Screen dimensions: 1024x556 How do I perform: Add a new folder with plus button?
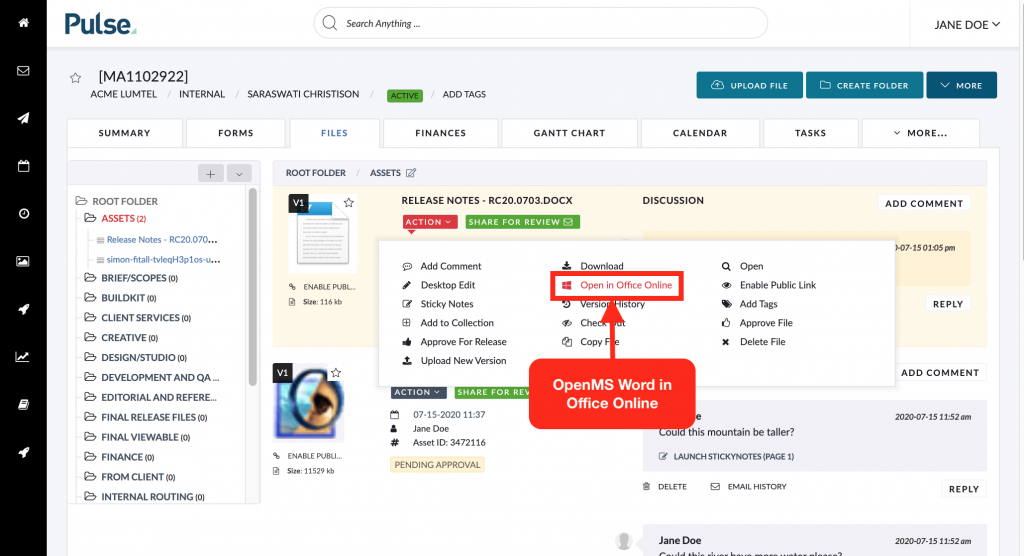click(x=210, y=174)
